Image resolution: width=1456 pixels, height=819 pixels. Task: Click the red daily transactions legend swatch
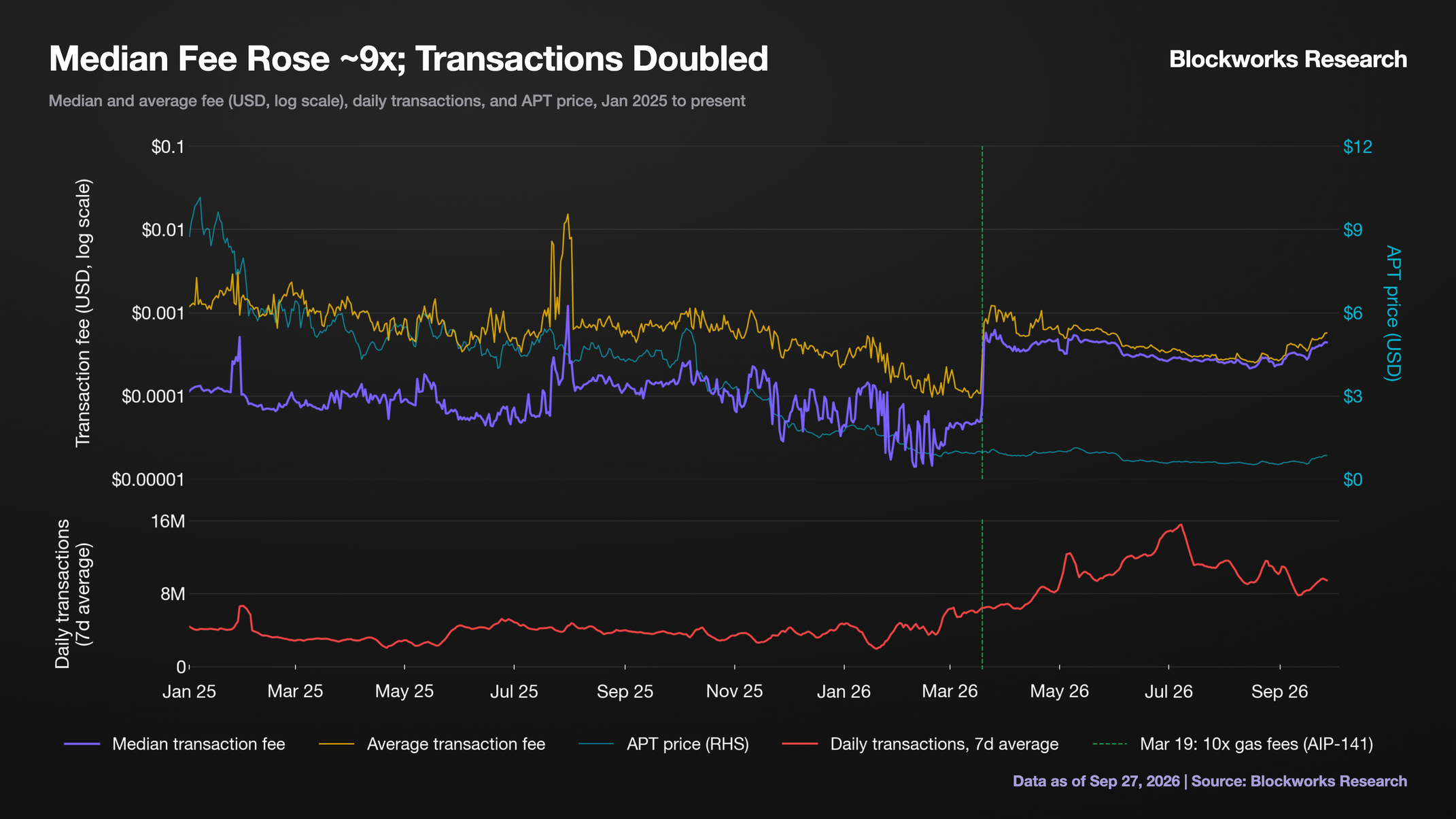pos(800,744)
